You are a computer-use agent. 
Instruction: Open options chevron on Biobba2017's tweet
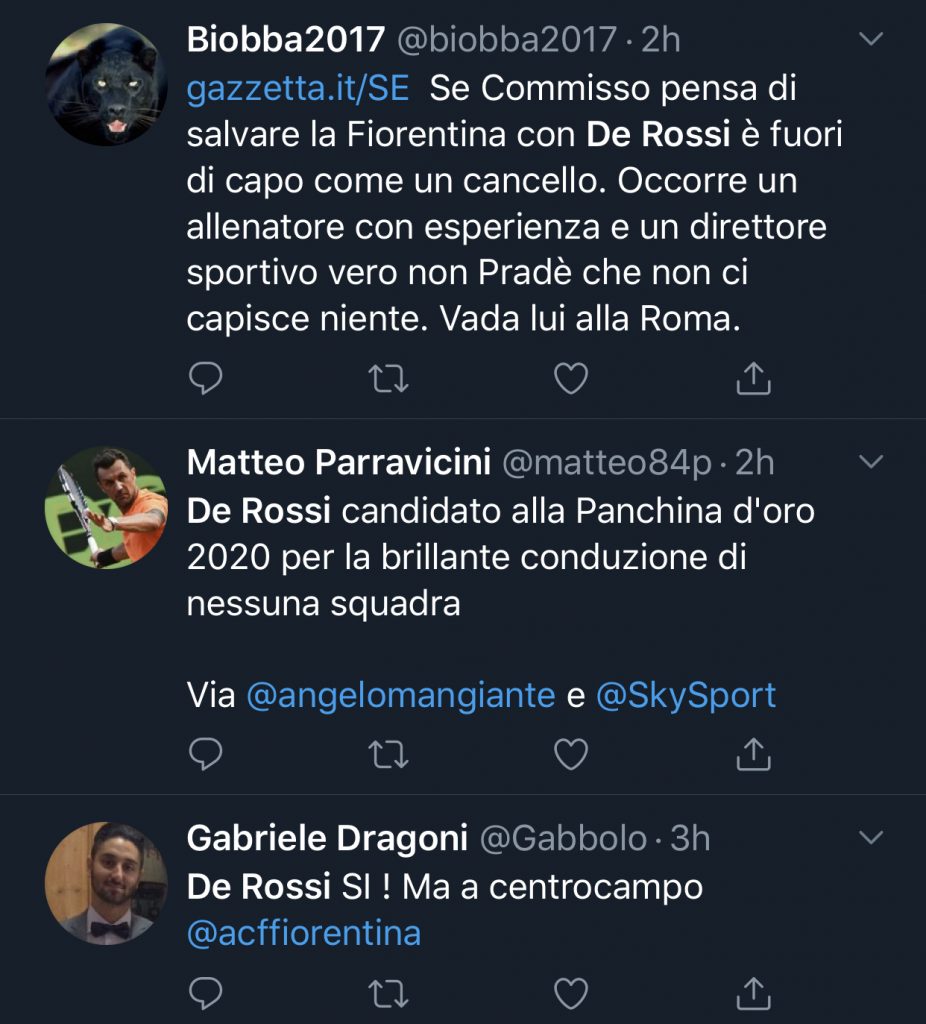872,40
